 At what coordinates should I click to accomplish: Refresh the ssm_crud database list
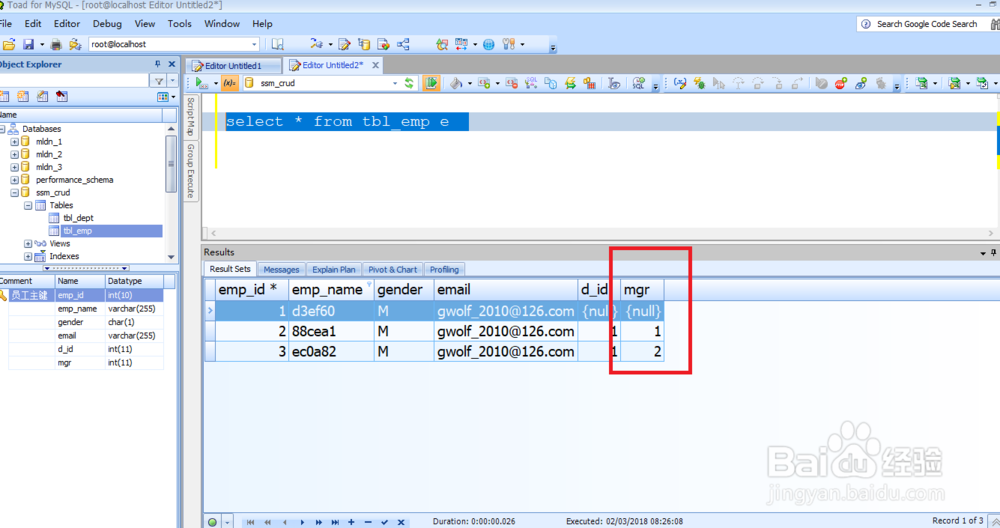point(409,83)
